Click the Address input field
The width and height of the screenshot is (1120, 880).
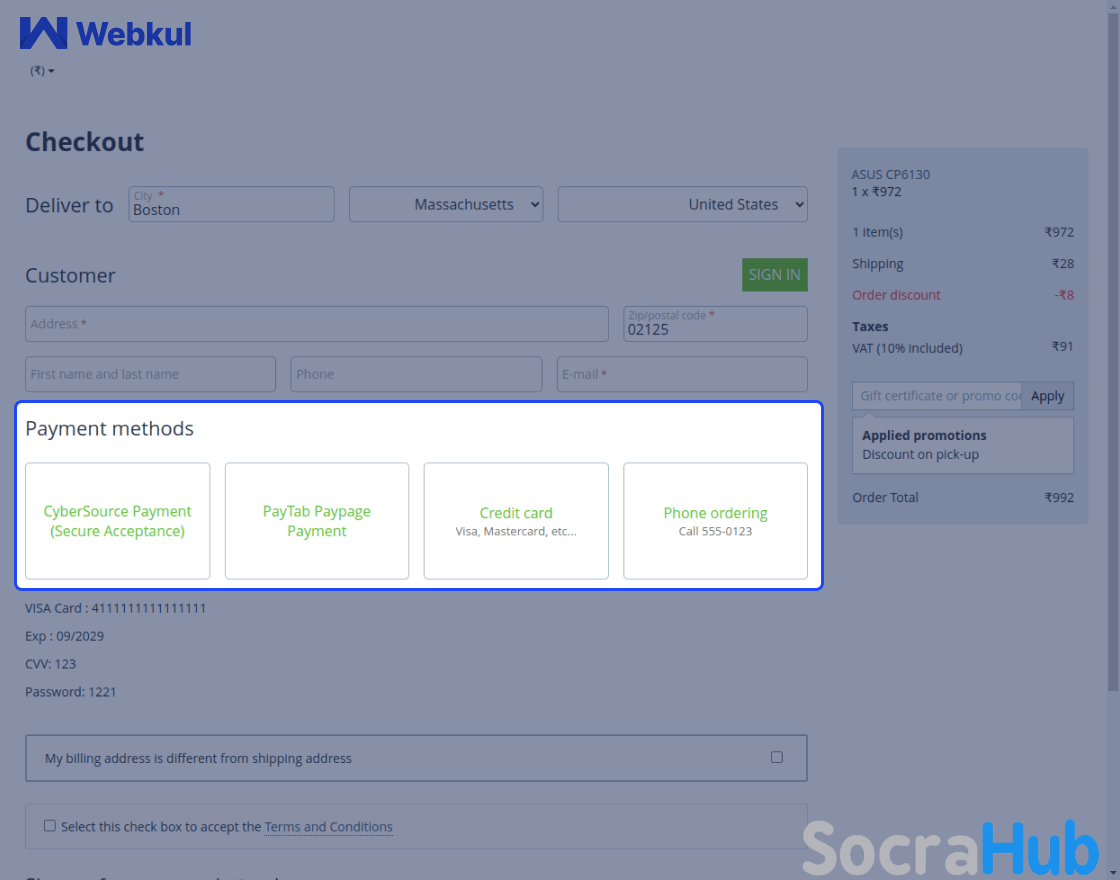click(x=316, y=324)
